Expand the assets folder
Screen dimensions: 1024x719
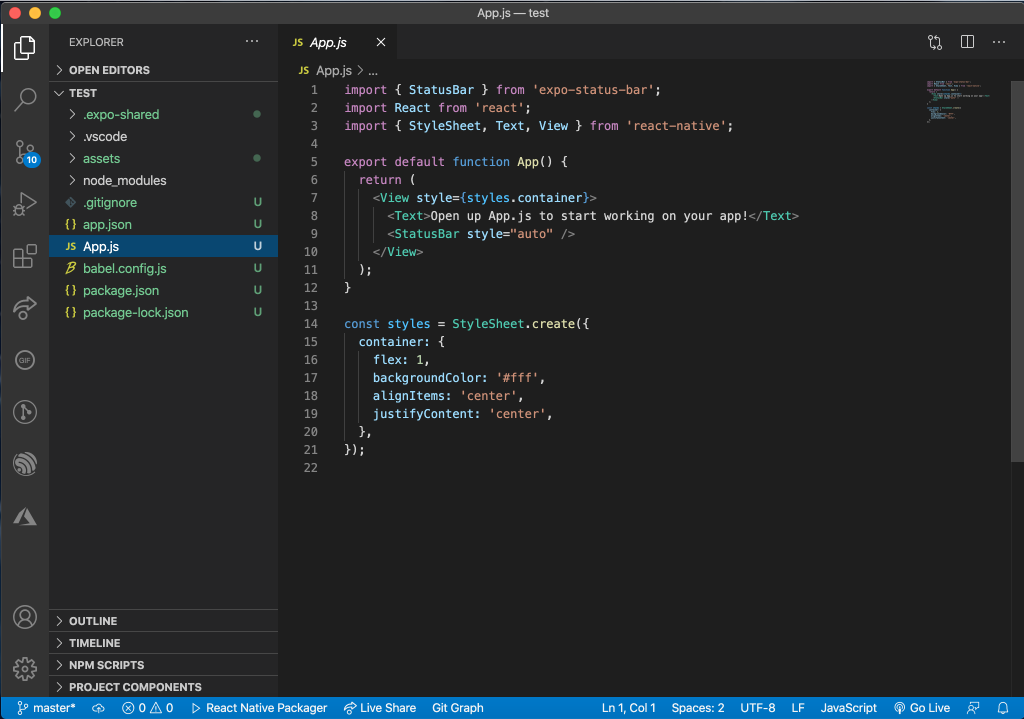pyautogui.click(x=101, y=158)
